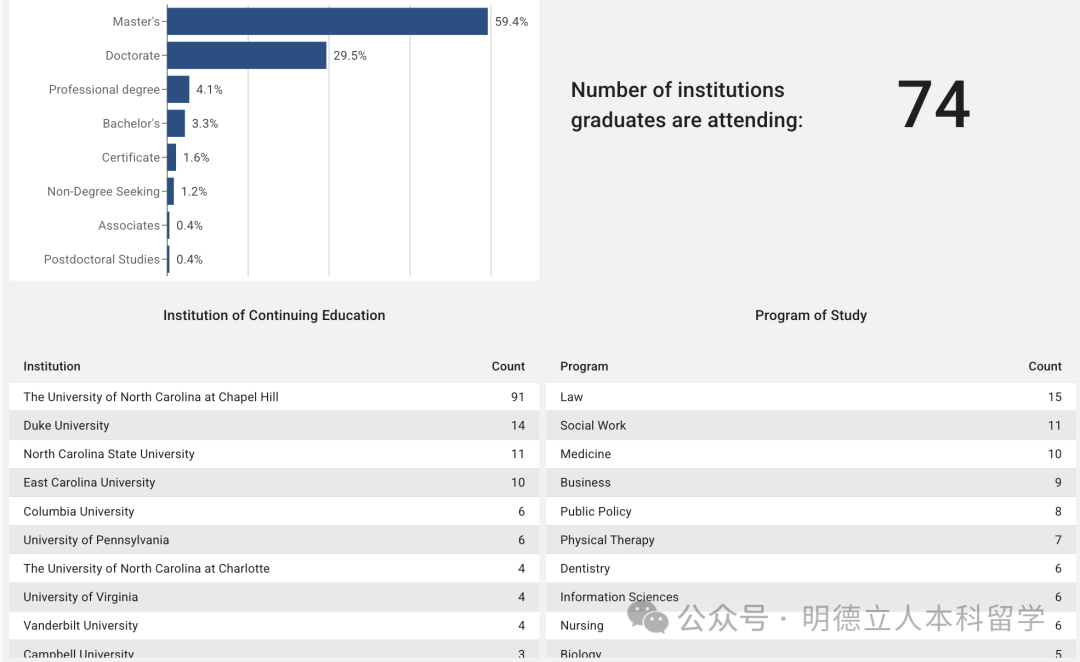Sort by Program column header
1080x662 pixels.
pyautogui.click(x=584, y=366)
